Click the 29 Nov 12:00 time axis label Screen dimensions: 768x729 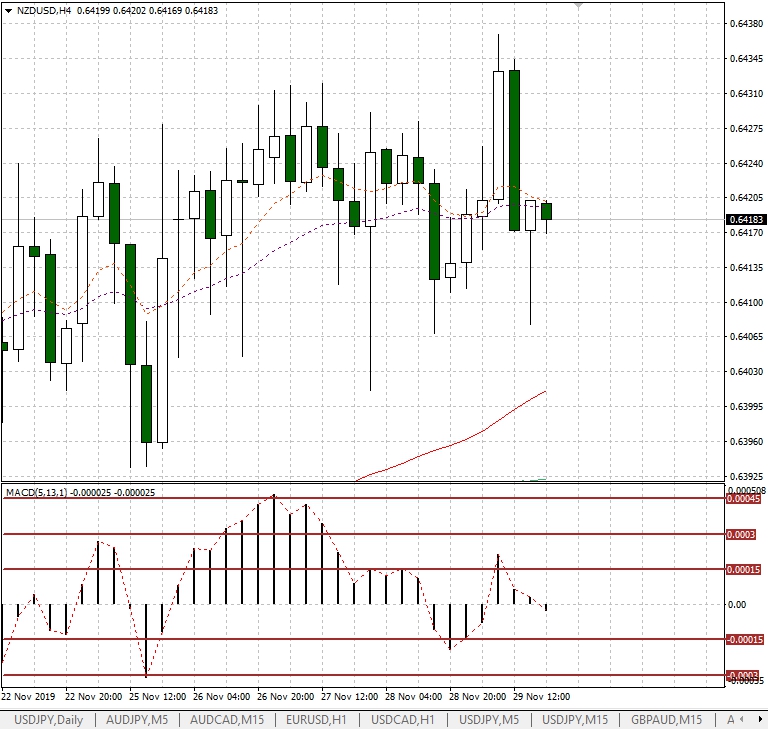pos(542,696)
